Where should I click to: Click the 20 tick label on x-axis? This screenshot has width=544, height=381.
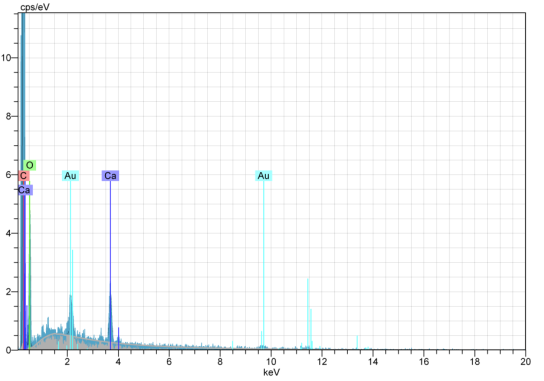525,362
